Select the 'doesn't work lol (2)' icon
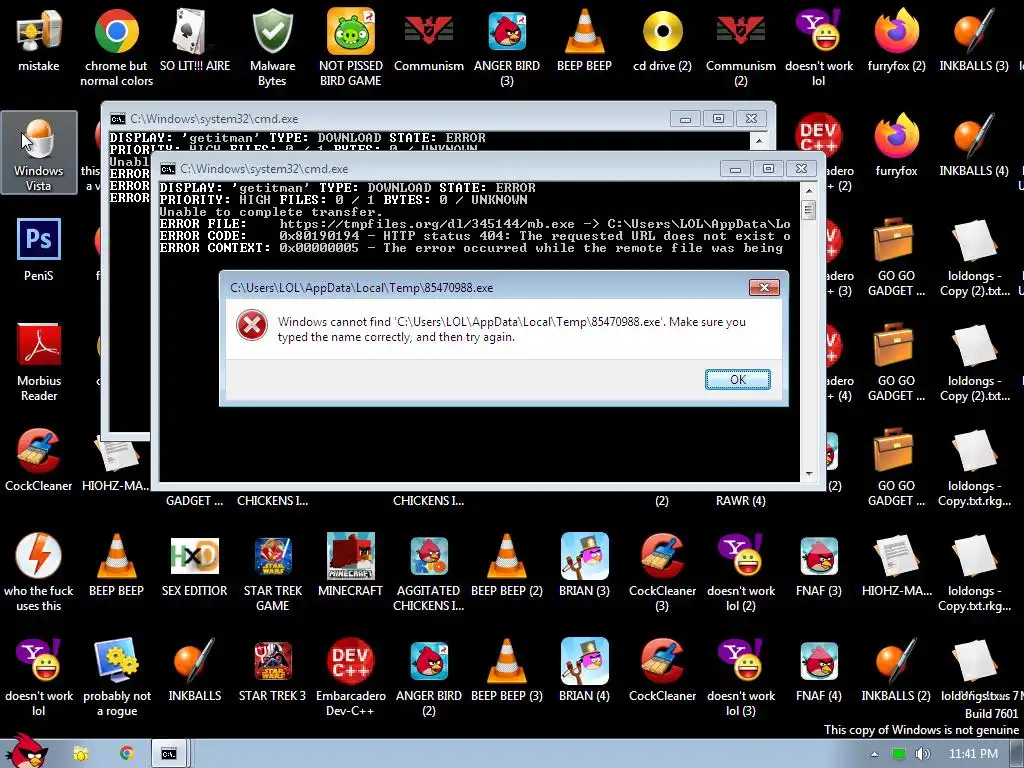 click(741, 572)
